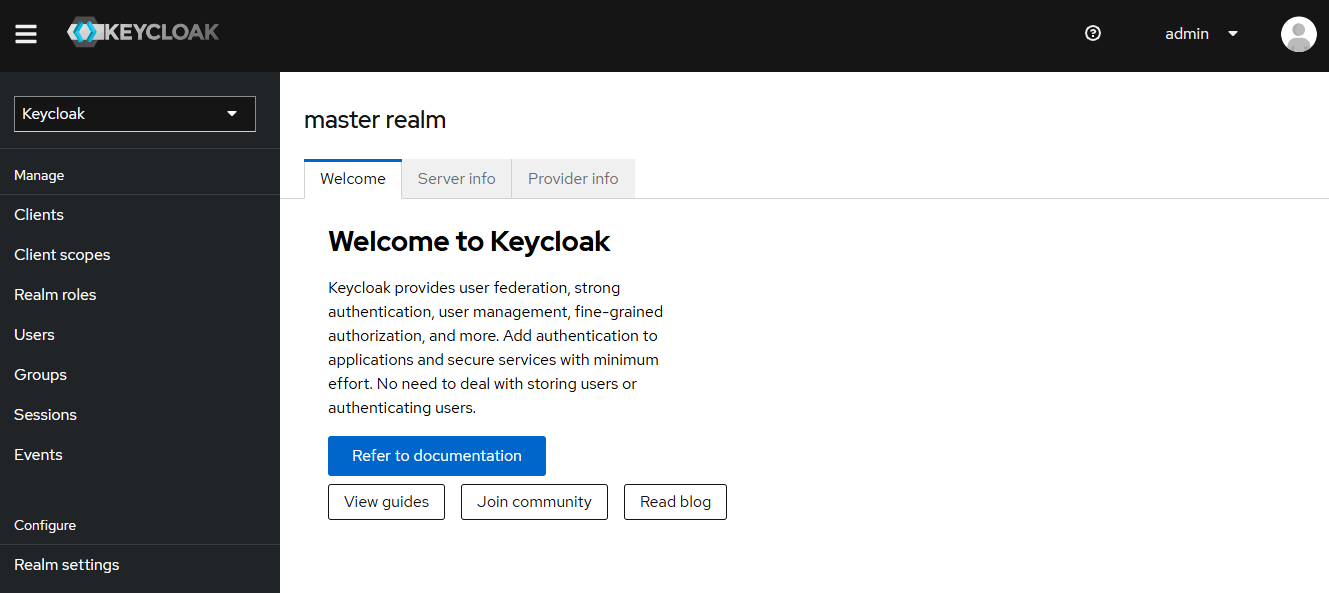The height and width of the screenshot is (593, 1329).
Task: Open Client scopes from the sidebar
Action: [x=62, y=254]
